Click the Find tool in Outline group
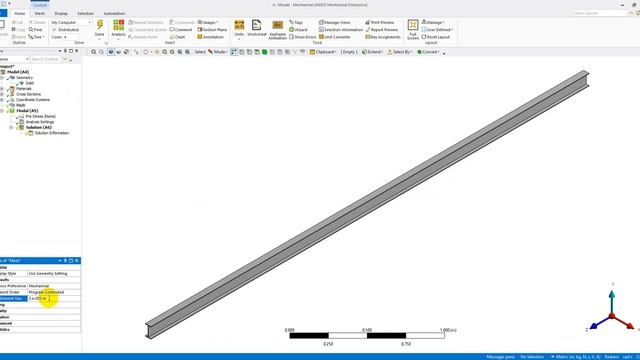 coord(36,30)
